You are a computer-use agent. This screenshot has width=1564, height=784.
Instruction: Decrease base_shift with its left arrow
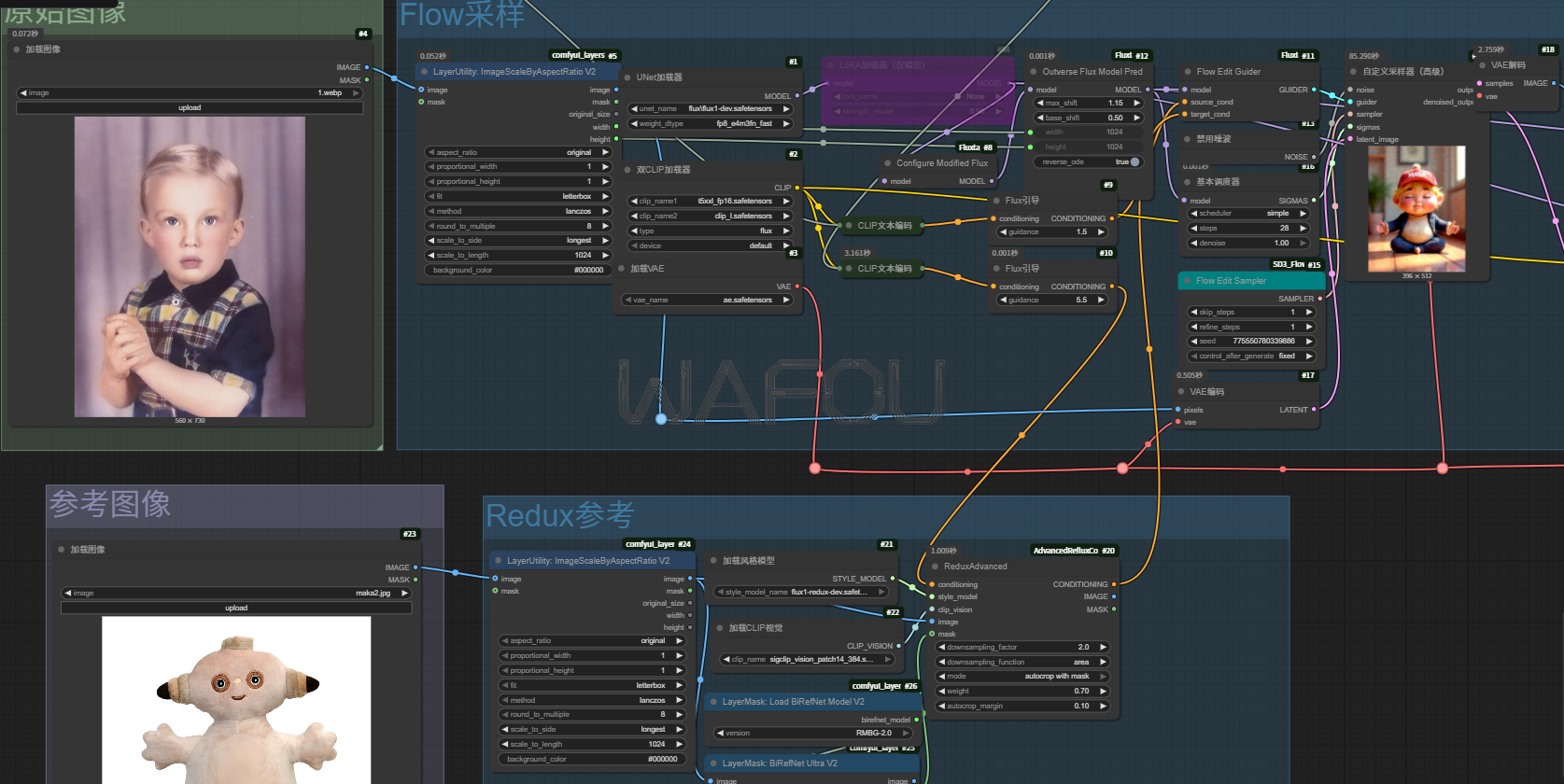point(1040,118)
